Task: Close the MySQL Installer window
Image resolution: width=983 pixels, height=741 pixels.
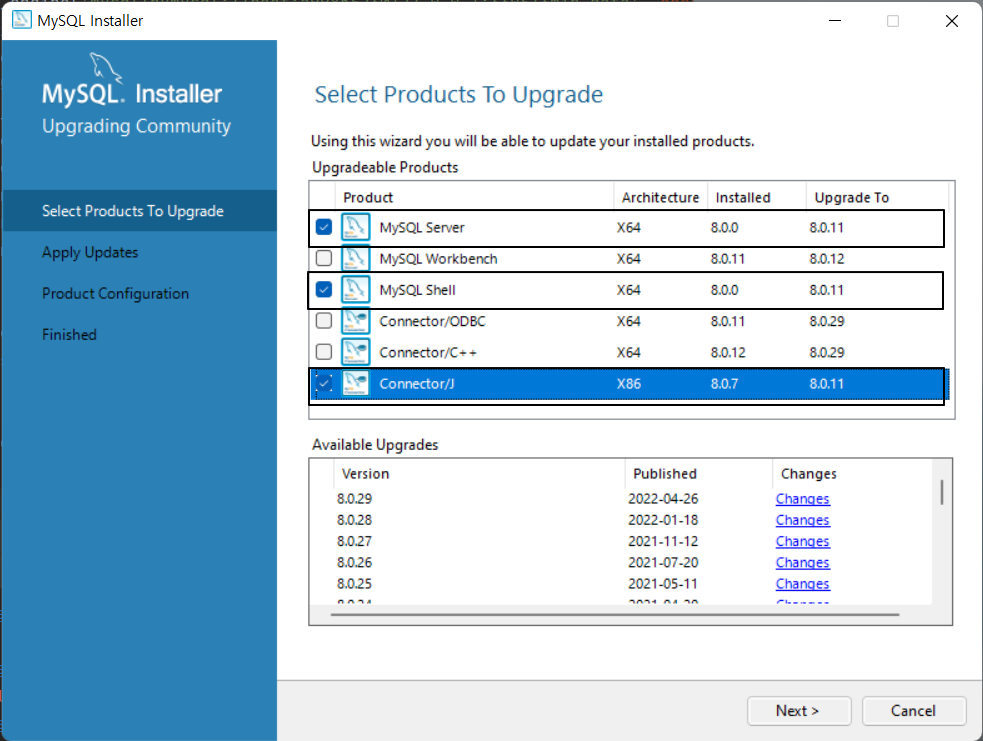Action: click(952, 21)
